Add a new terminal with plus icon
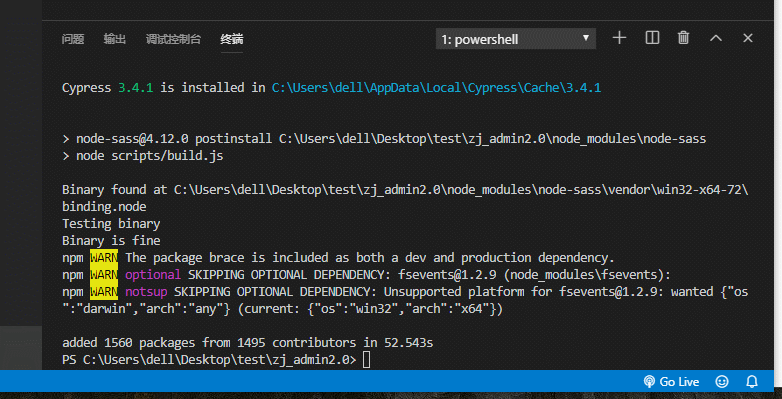The height and width of the screenshot is (399, 782). click(x=619, y=38)
